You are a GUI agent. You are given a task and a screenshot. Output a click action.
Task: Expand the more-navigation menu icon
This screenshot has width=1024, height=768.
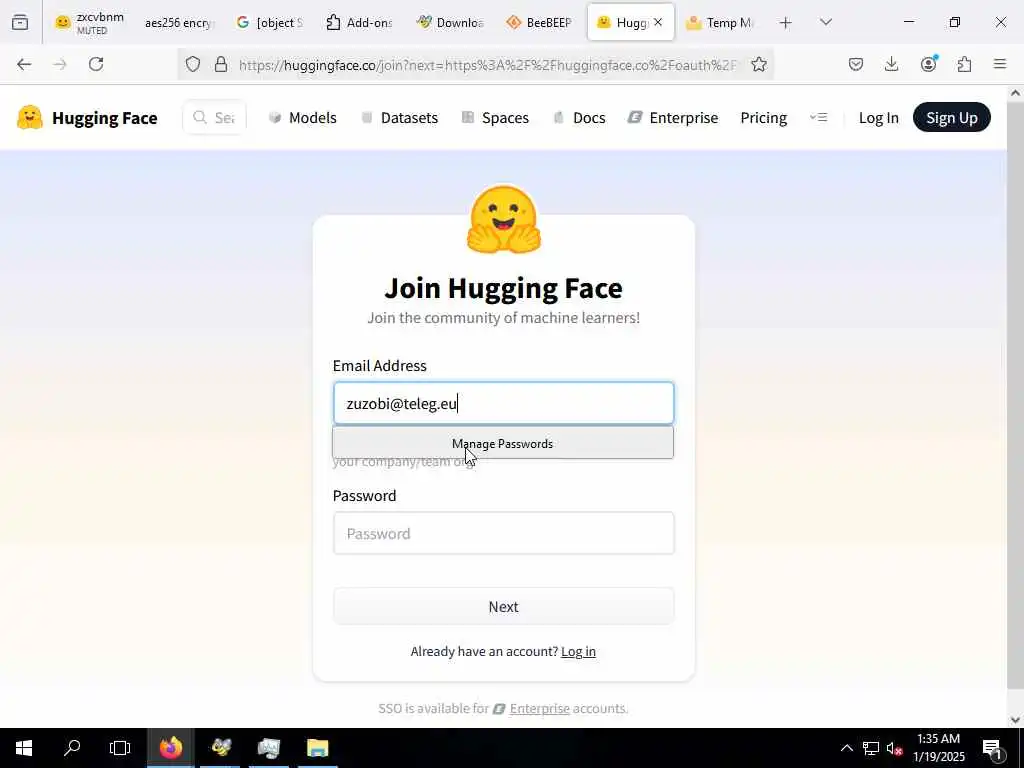(819, 118)
